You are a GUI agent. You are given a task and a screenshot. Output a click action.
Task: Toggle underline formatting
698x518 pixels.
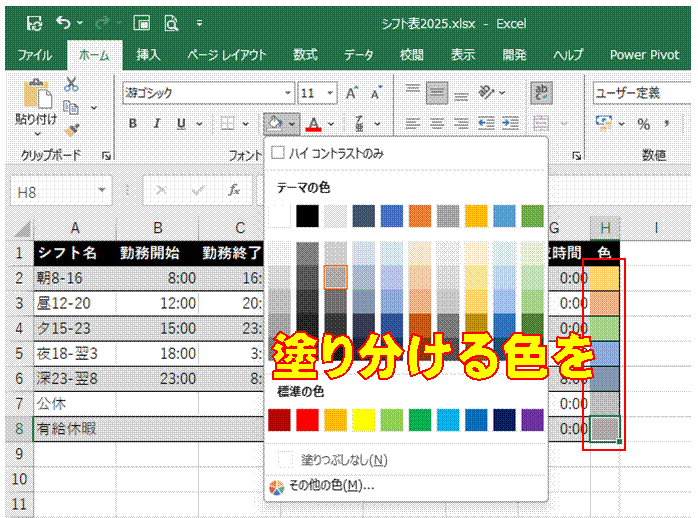tap(181, 124)
